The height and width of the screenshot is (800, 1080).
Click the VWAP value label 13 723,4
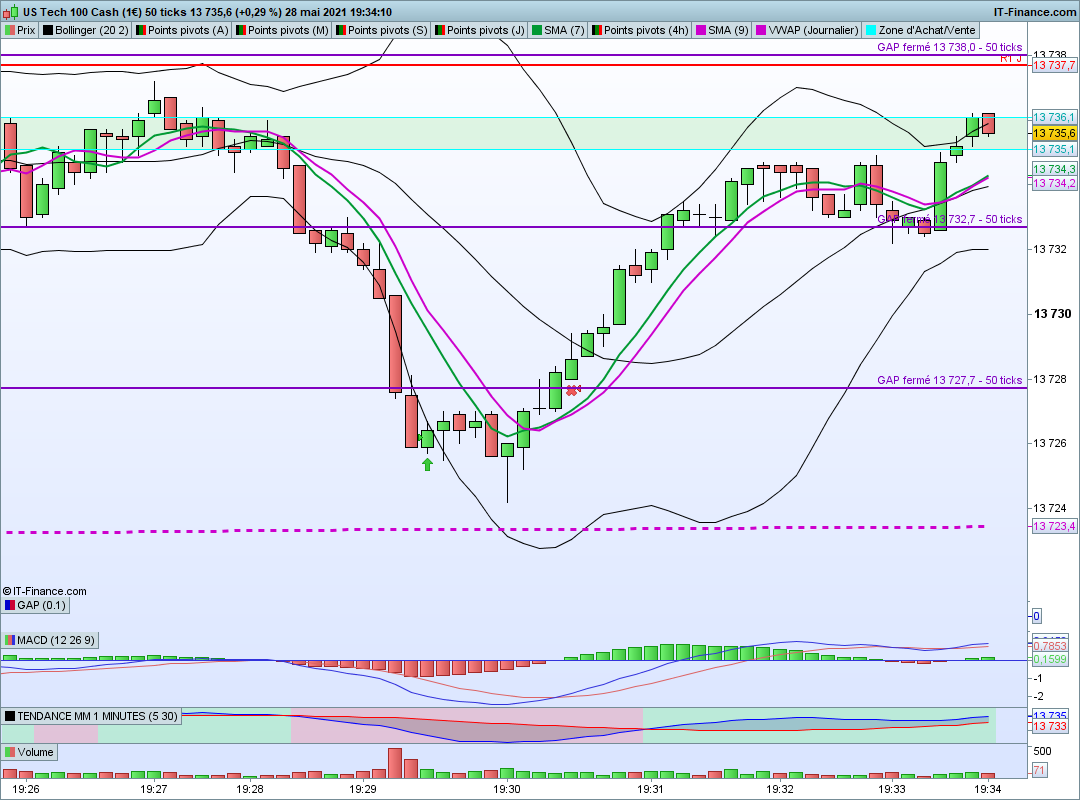click(1054, 526)
